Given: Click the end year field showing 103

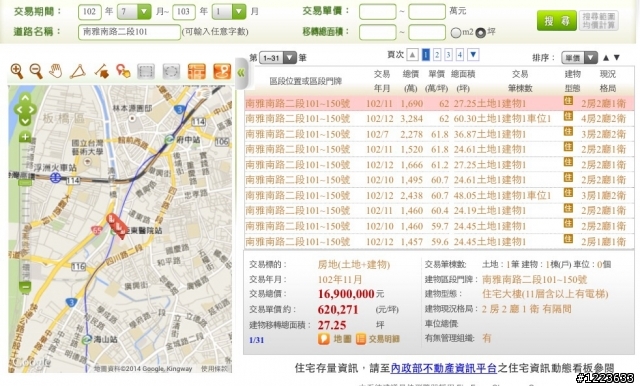Looking at the screenshot, I should 184,11.
